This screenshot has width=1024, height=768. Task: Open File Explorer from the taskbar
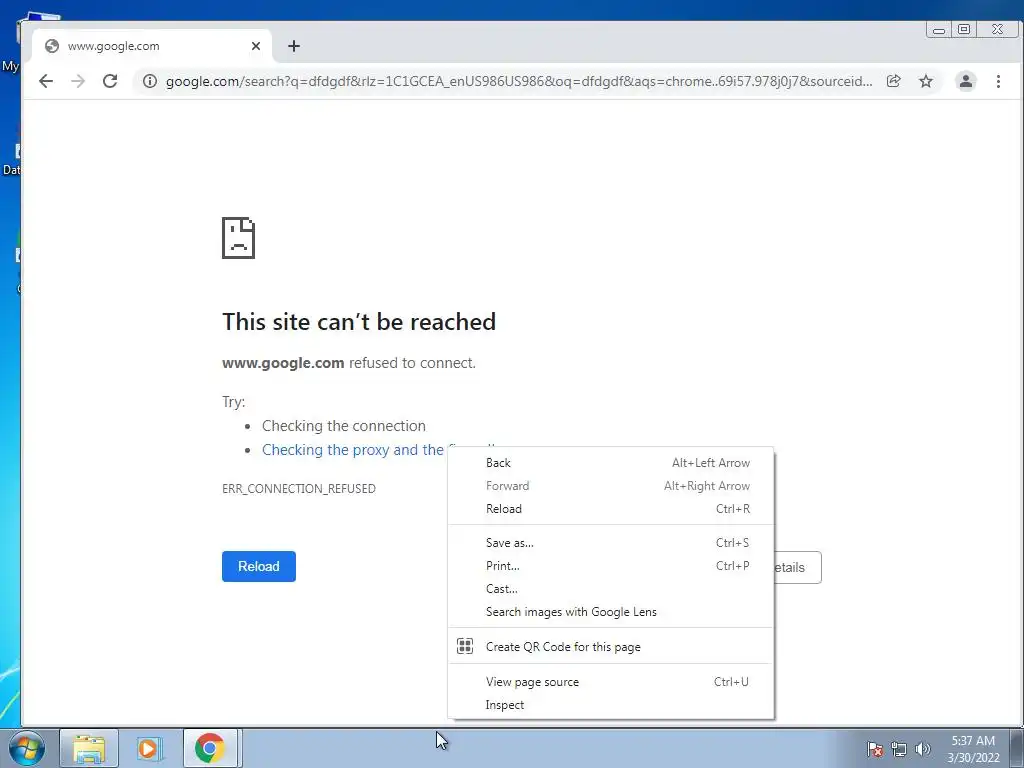(x=89, y=748)
